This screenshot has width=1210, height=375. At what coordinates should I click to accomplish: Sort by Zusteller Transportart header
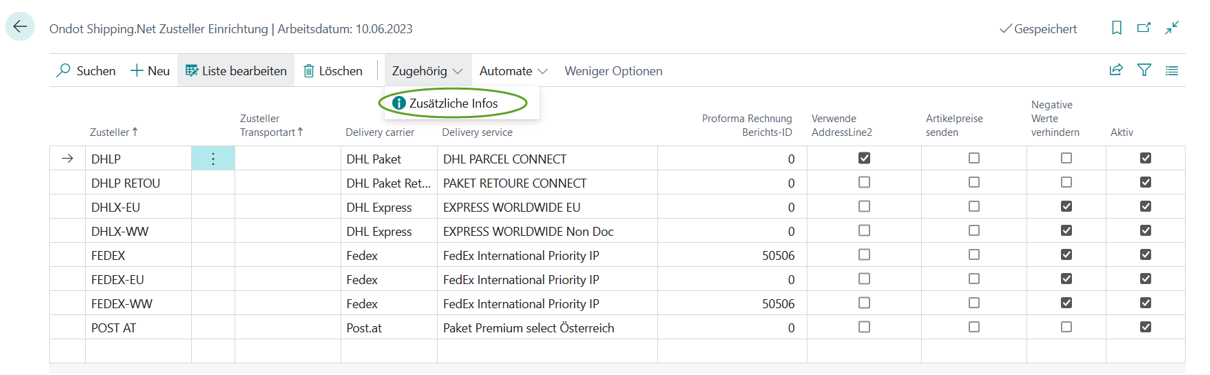click(x=271, y=125)
